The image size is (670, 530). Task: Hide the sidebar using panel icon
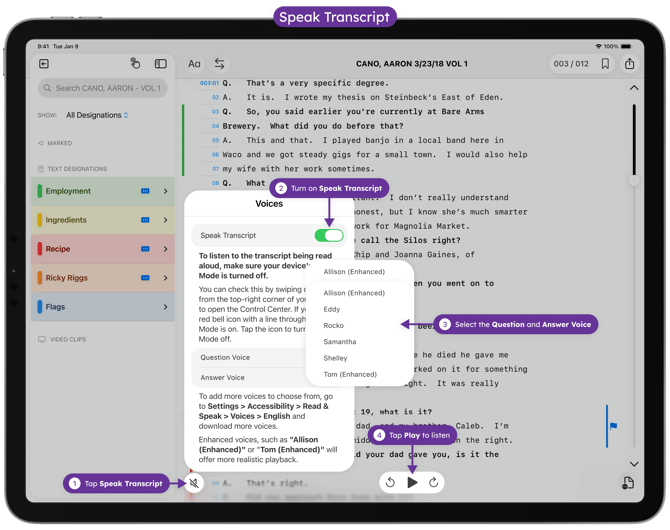tap(160, 64)
